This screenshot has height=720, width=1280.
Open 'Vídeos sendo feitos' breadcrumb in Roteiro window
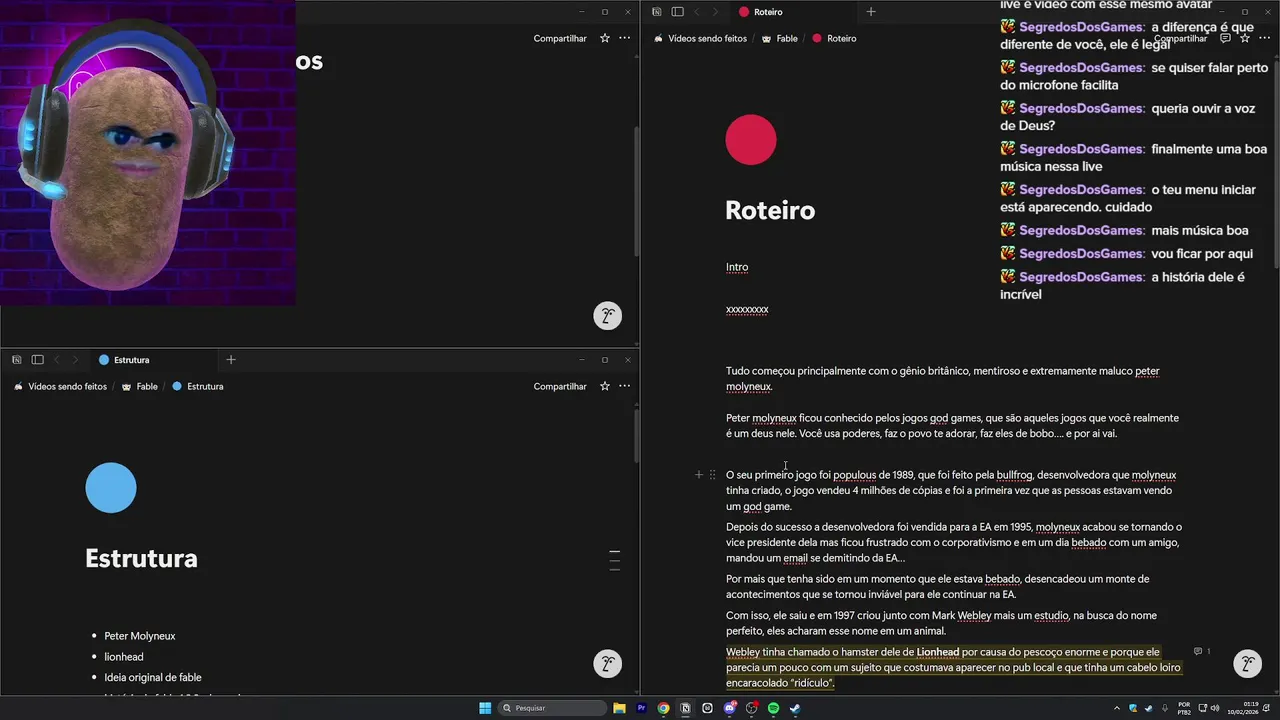[x=700, y=38]
